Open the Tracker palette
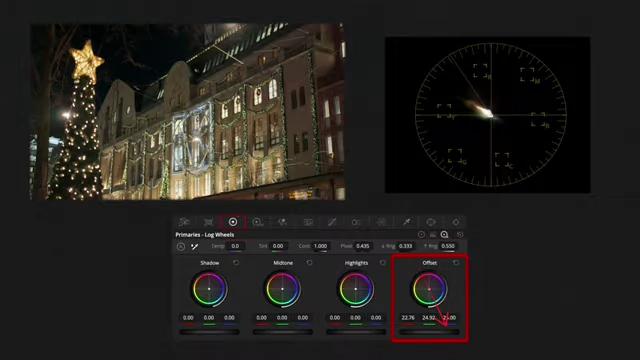Viewport: 640px width, 360px height. (x=456, y=222)
